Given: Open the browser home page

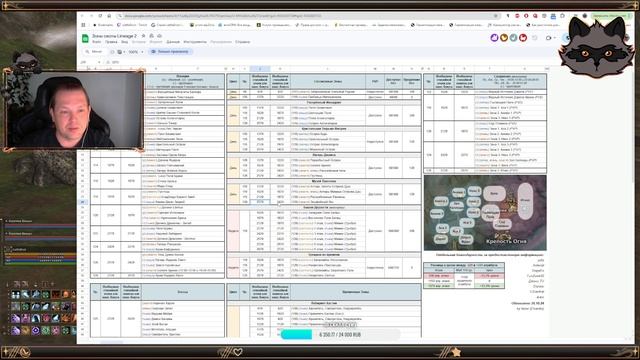Looking at the screenshot, I should point(109,16).
